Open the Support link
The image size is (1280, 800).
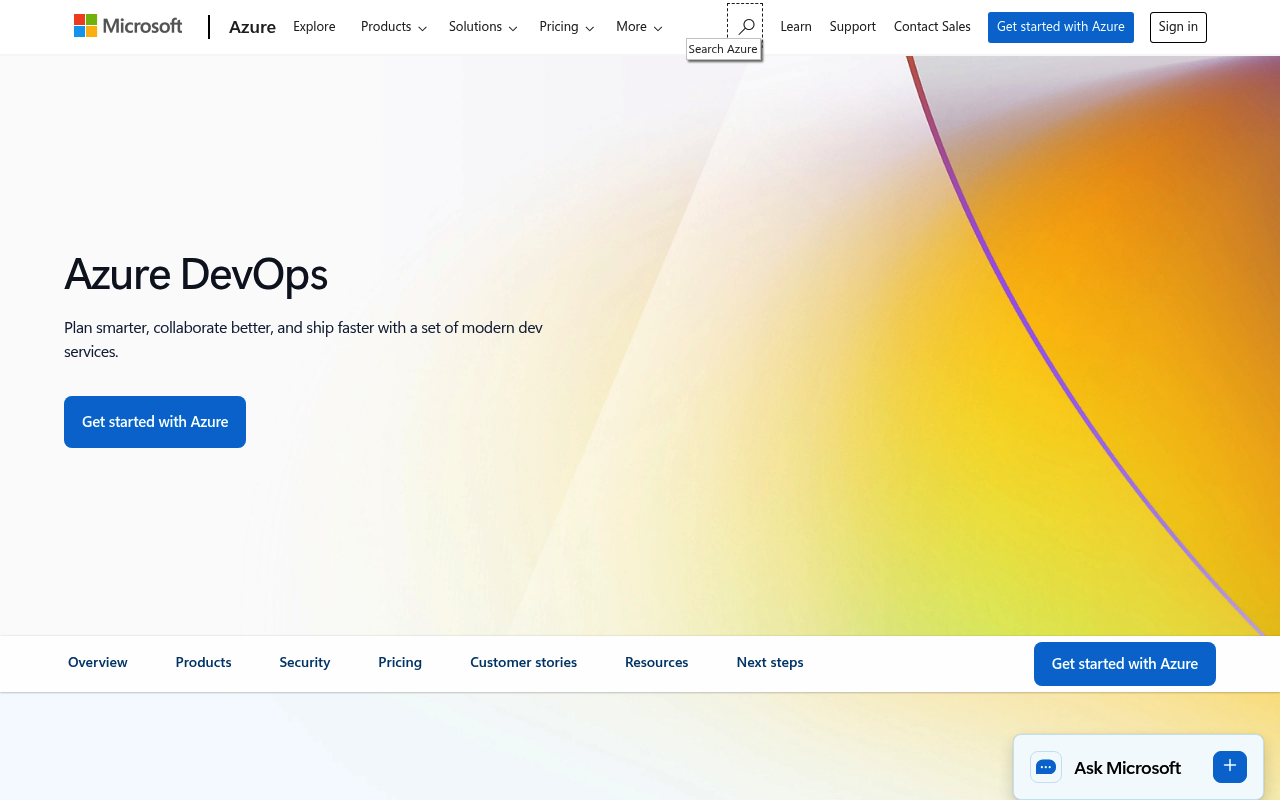point(853,27)
